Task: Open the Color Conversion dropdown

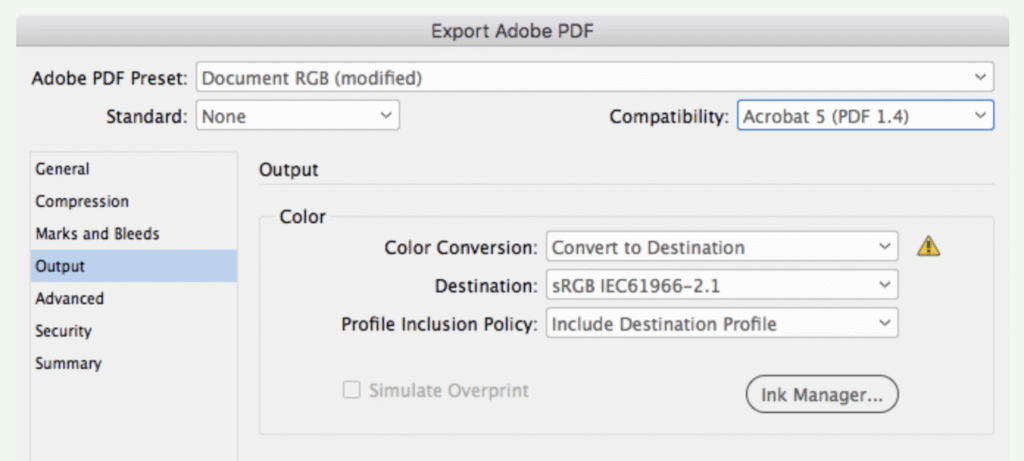Action: point(721,247)
